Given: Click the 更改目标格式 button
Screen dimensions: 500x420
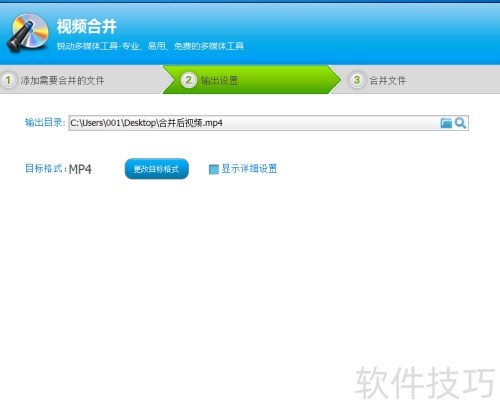Looking at the screenshot, I should click(x=157, y=169).
